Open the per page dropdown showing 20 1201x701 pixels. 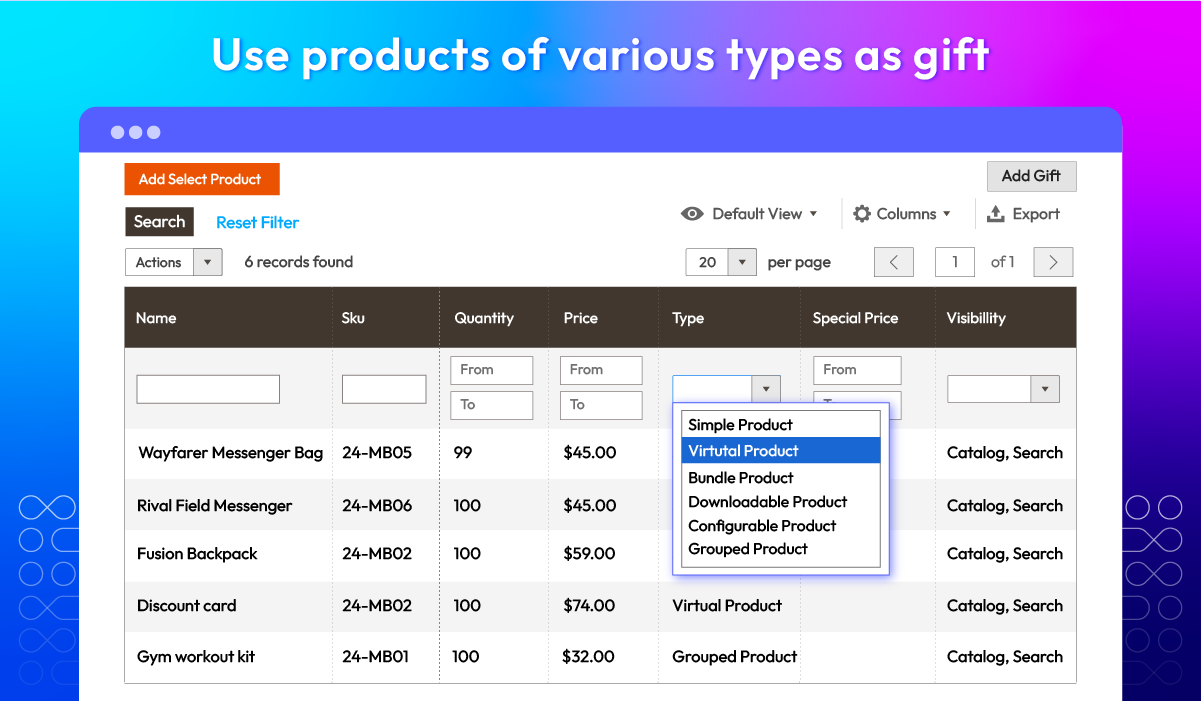click(720, 261)
